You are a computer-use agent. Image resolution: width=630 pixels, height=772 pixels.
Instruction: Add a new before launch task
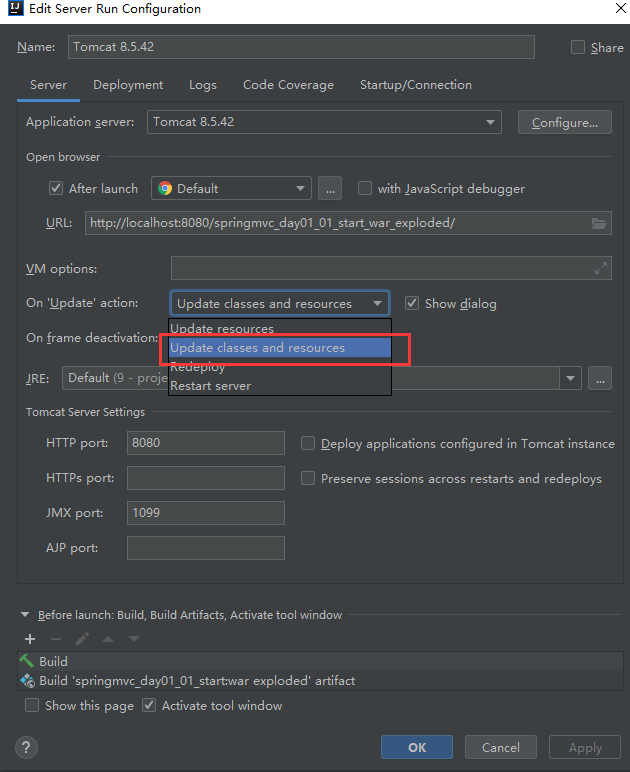click(x=30, y=639)
